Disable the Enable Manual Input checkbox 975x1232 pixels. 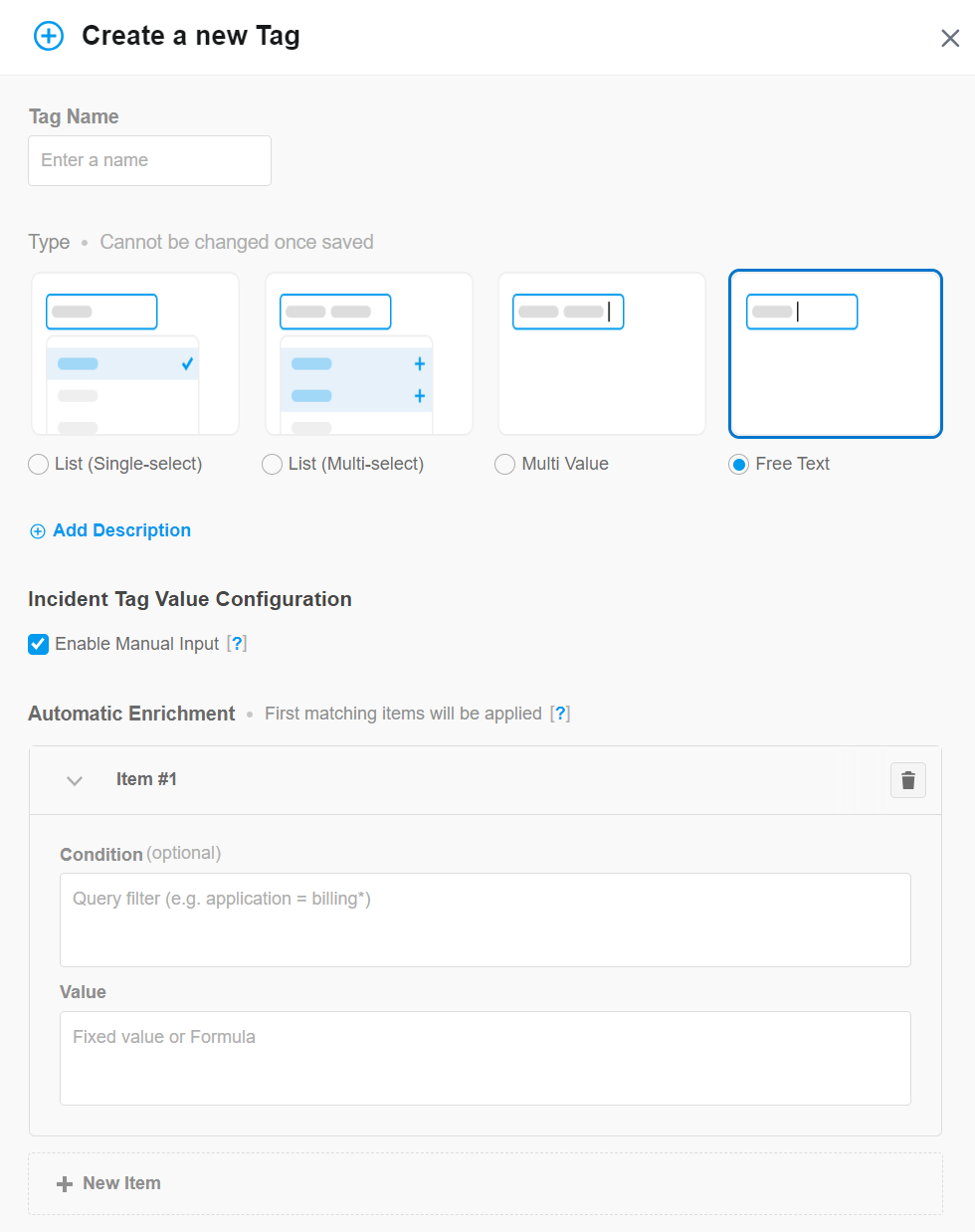coord(38,644)
